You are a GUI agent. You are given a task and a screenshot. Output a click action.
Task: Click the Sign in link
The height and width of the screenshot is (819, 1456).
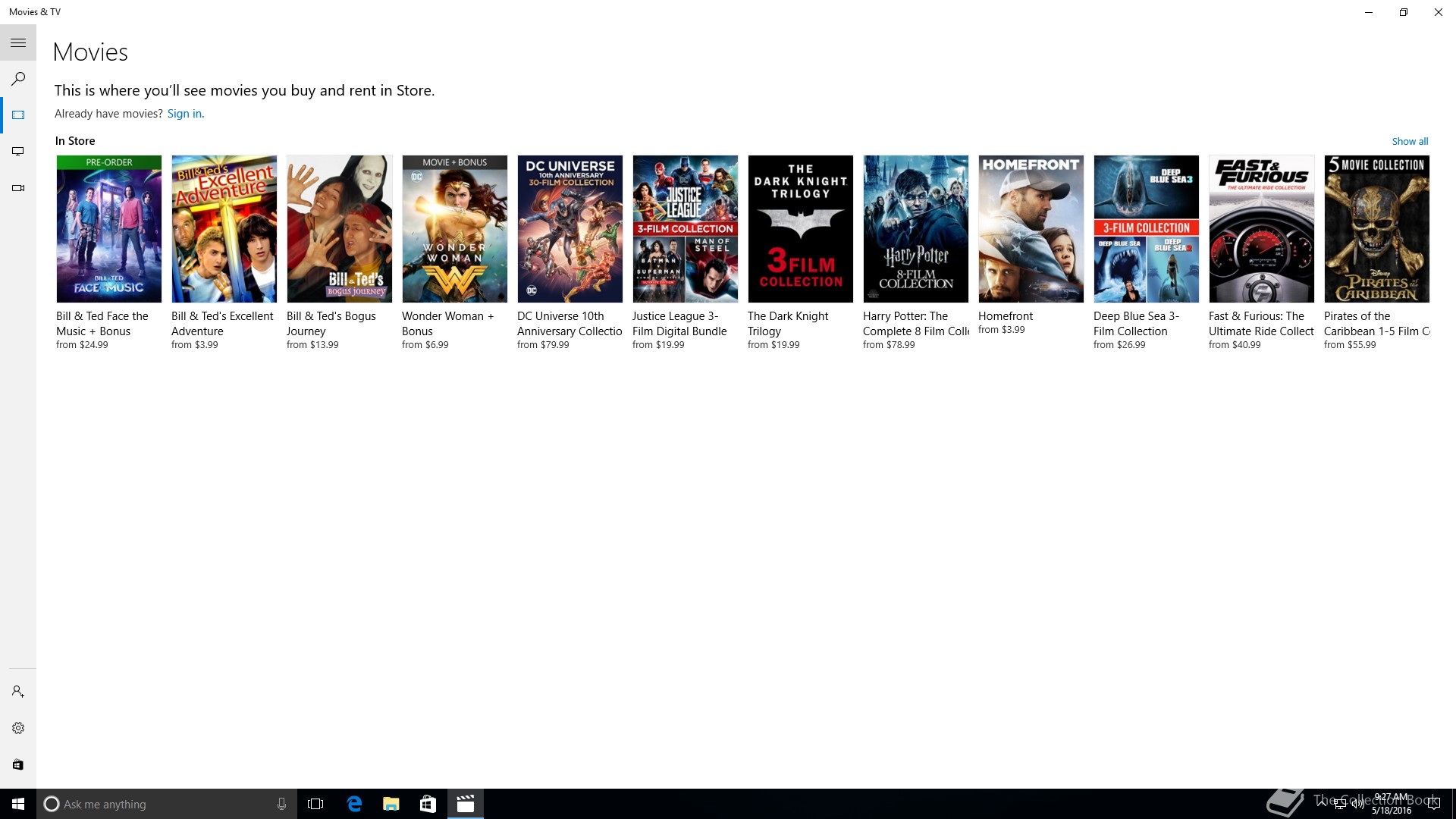click(185, 114)
